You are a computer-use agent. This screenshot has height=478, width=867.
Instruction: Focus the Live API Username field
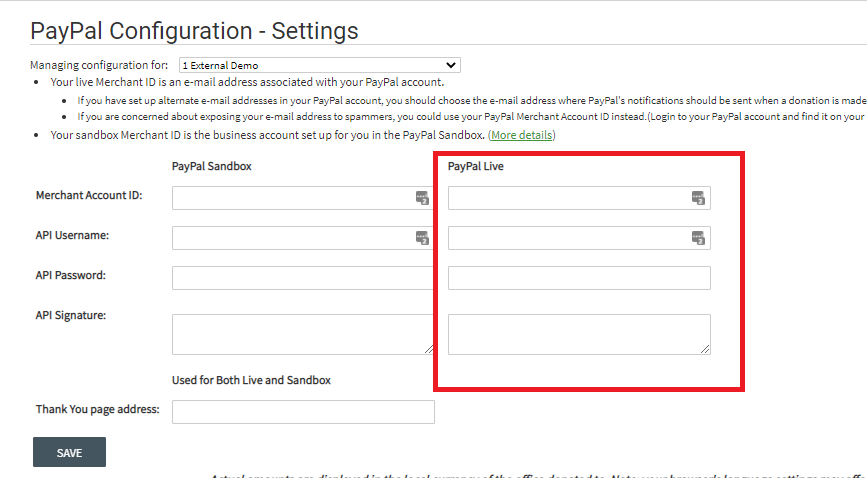coord(579,238)
